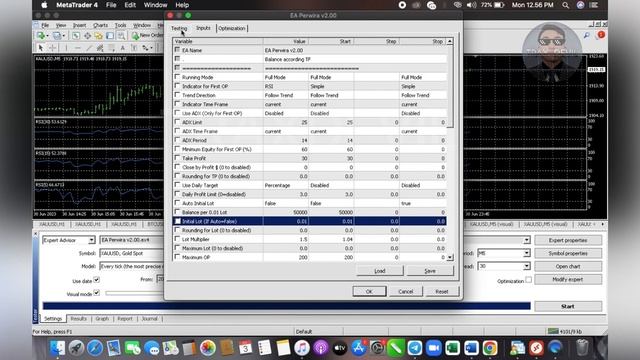Screen dimensions: 640x360
Task: Open the Results tab in tester
Action: (x=78, y=319)
